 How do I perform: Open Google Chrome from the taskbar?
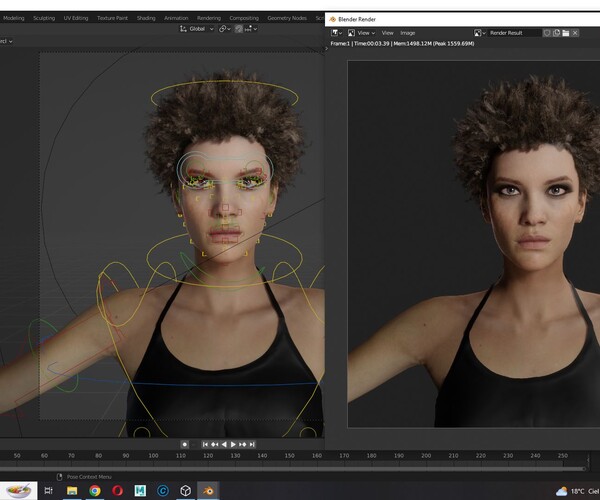click(x=95, y=490)
